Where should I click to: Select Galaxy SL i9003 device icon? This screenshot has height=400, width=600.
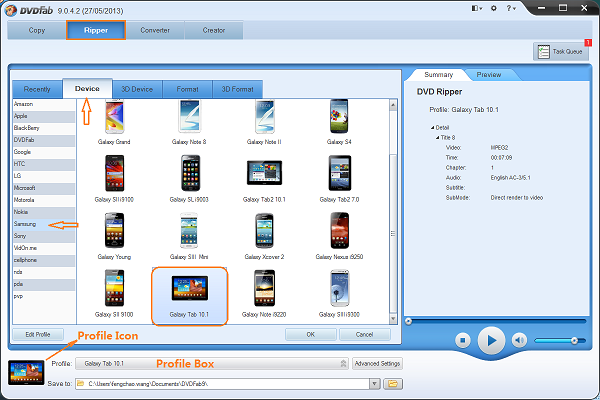click(x=190, y=173)
